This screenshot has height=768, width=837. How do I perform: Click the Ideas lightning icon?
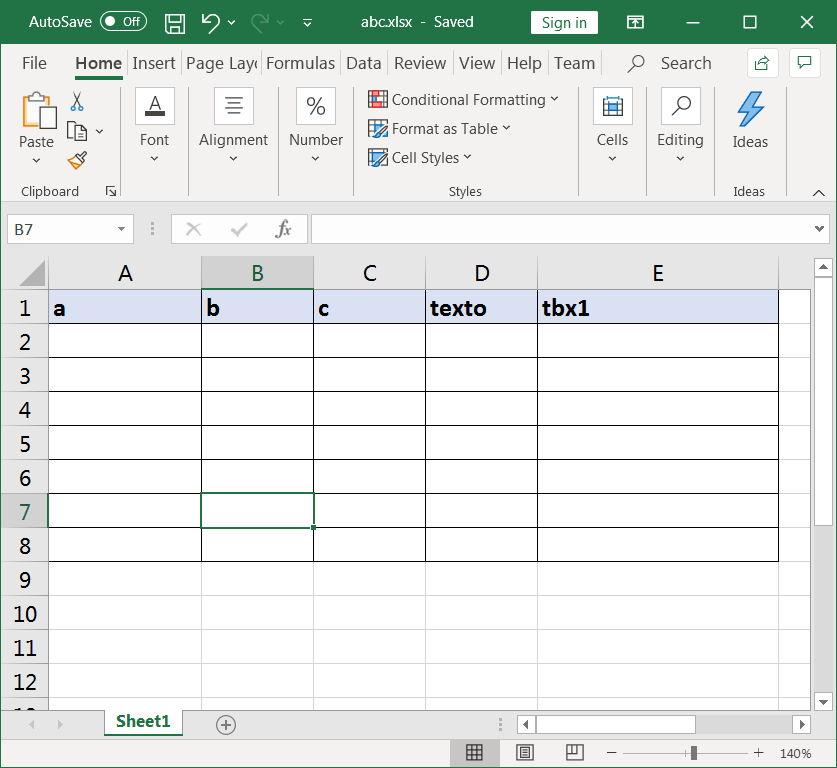click(750, 109)
